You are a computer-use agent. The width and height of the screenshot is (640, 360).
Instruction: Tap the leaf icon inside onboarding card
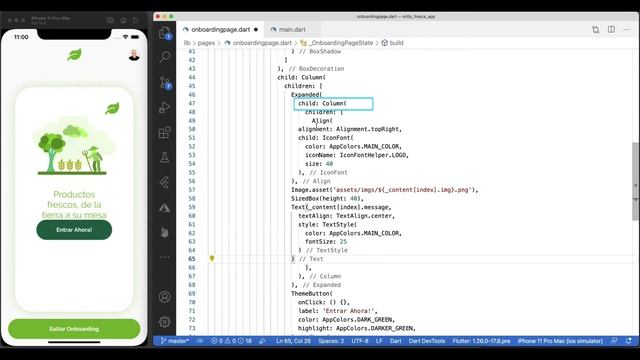click(x=112, y=109)
